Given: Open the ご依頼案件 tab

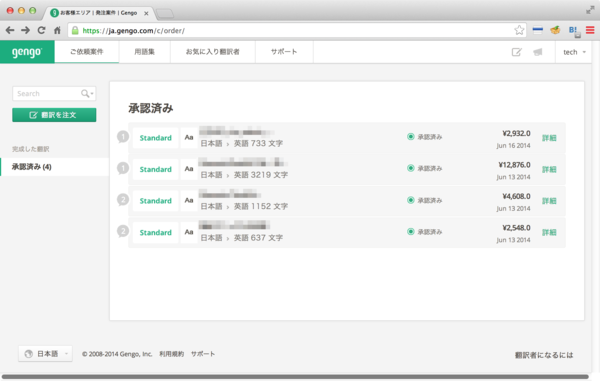Looking at the screenshot, I should 87,52.
